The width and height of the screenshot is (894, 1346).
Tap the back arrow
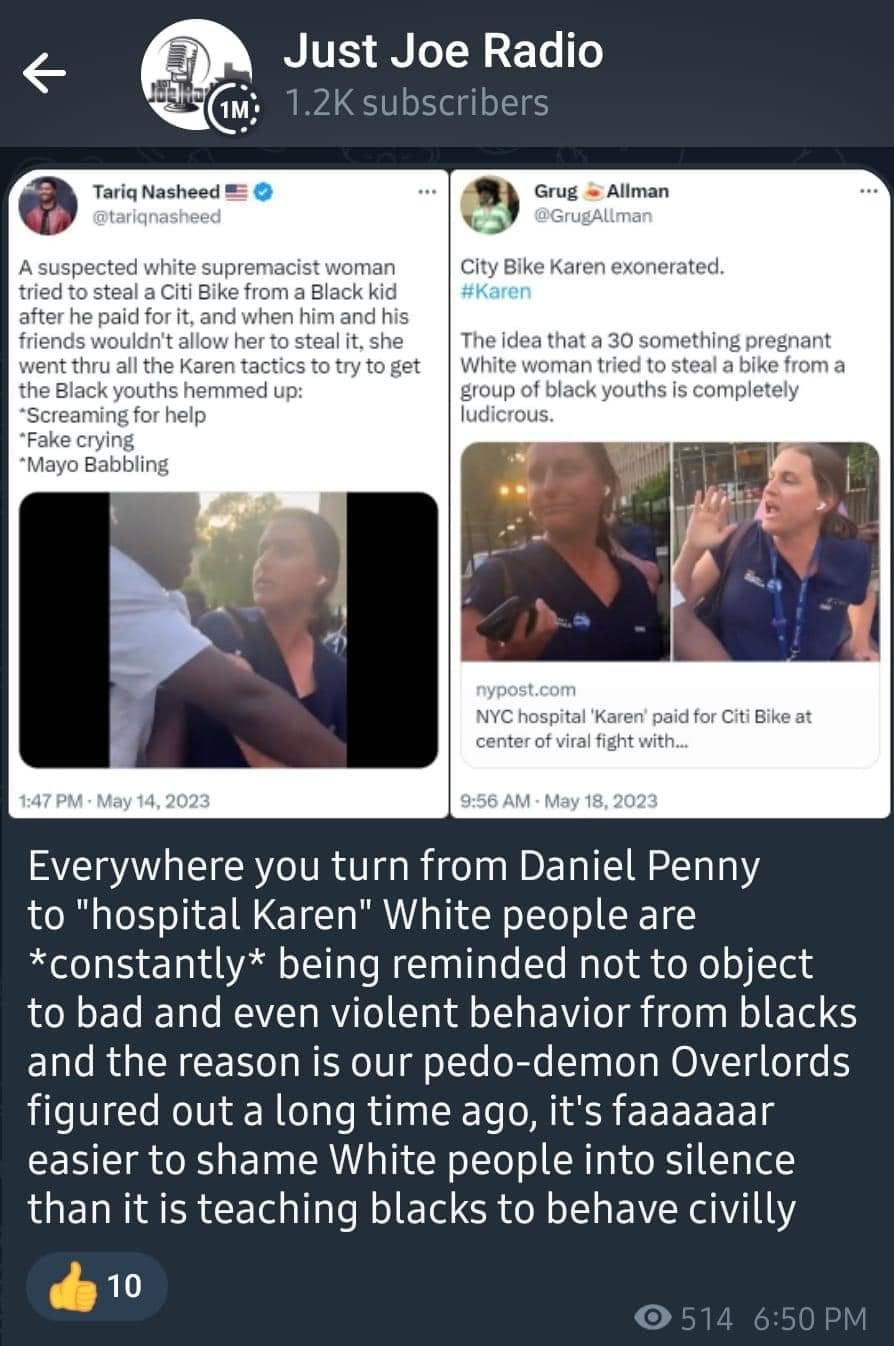[x=44, y=73]
